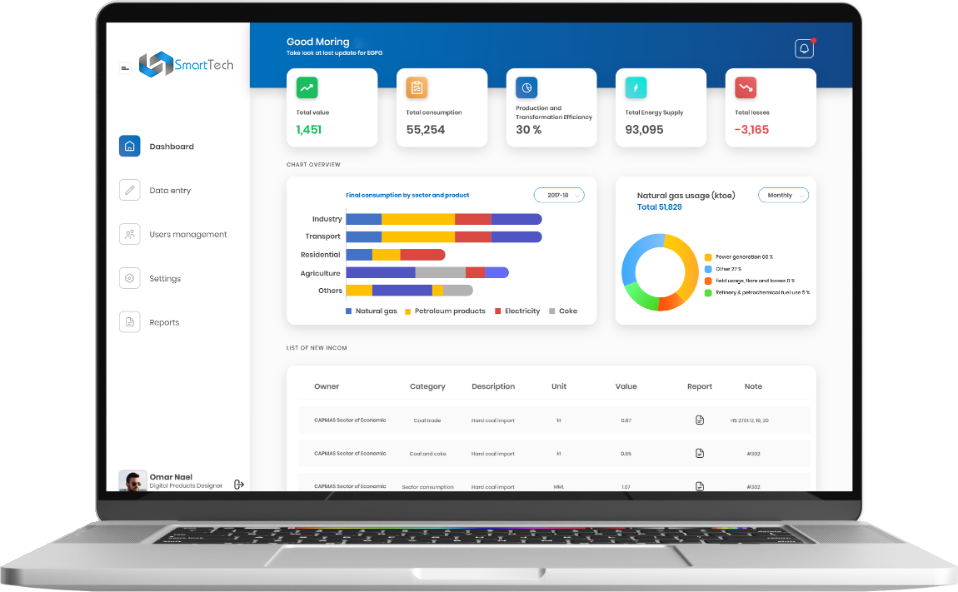
Task: Open report file icon in first table row
Action: [700, 420]
